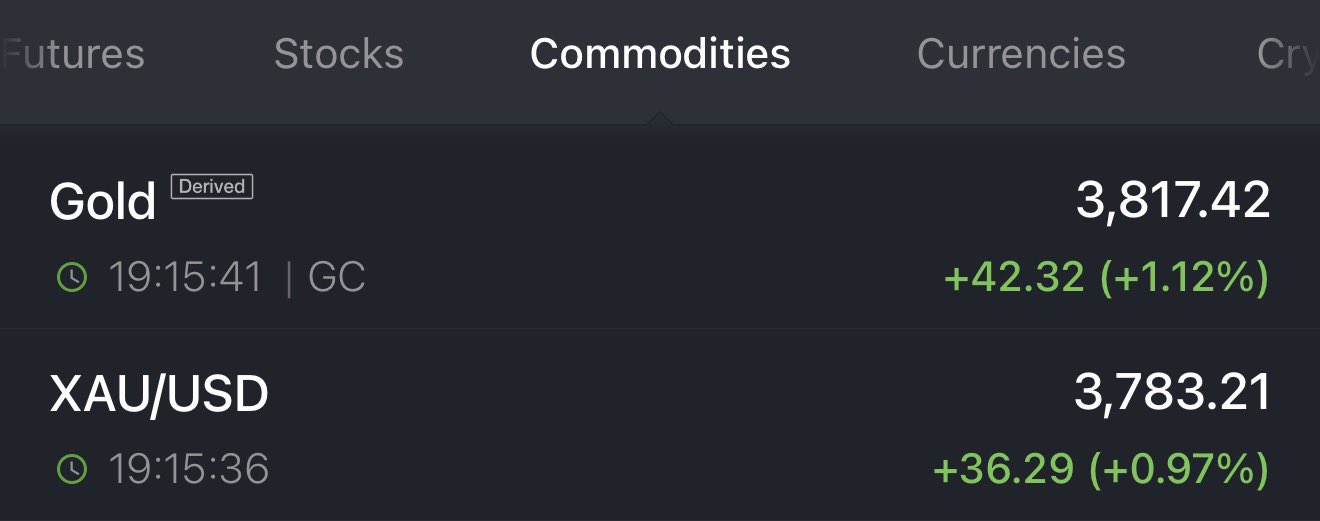The image size is (1320, 521).
Task: Click the pointer arrow beneath Commodities tab
Action: pos(660,119)
